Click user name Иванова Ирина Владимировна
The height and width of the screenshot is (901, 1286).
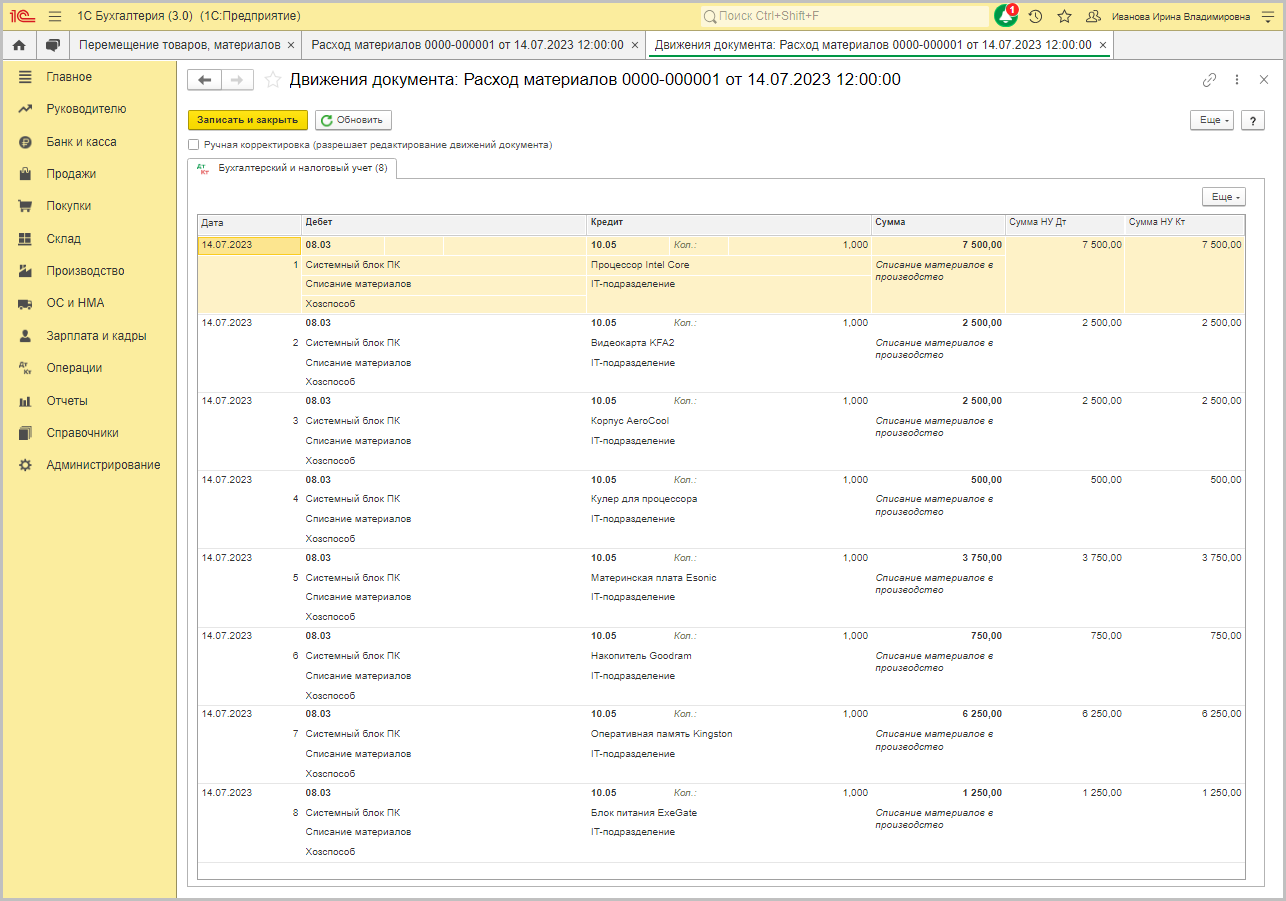(x=1181, y=16)
